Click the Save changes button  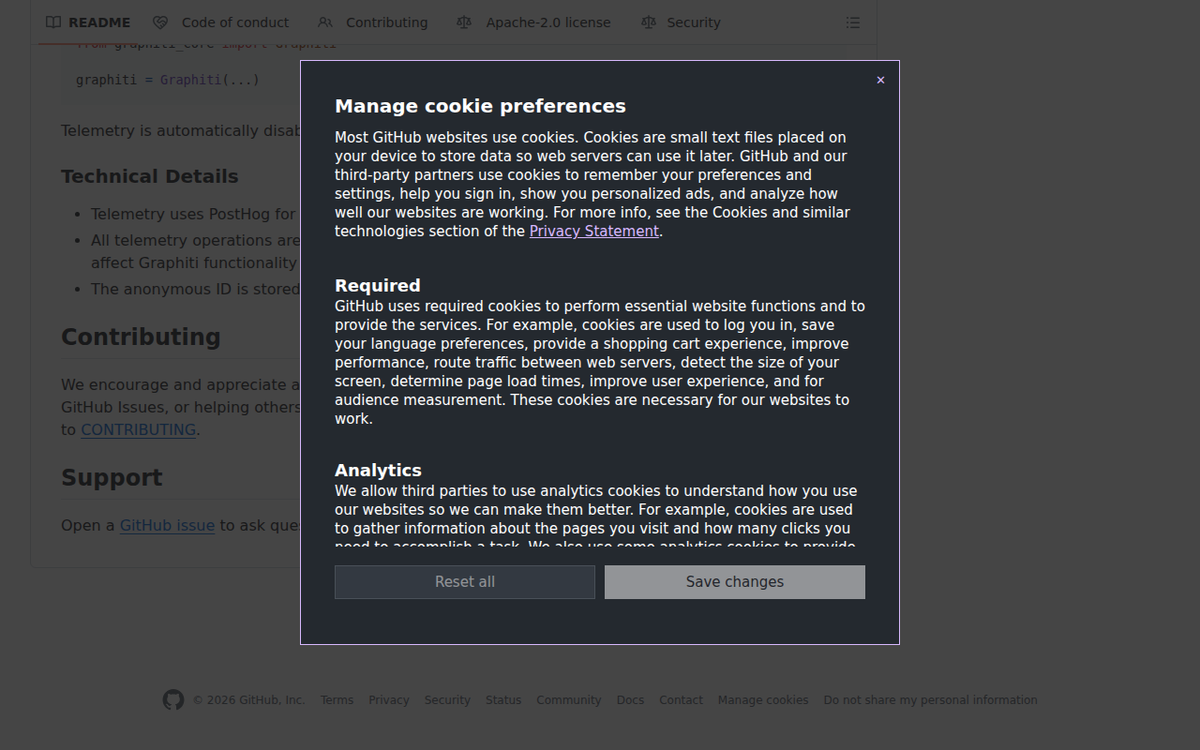click(735, 582)
